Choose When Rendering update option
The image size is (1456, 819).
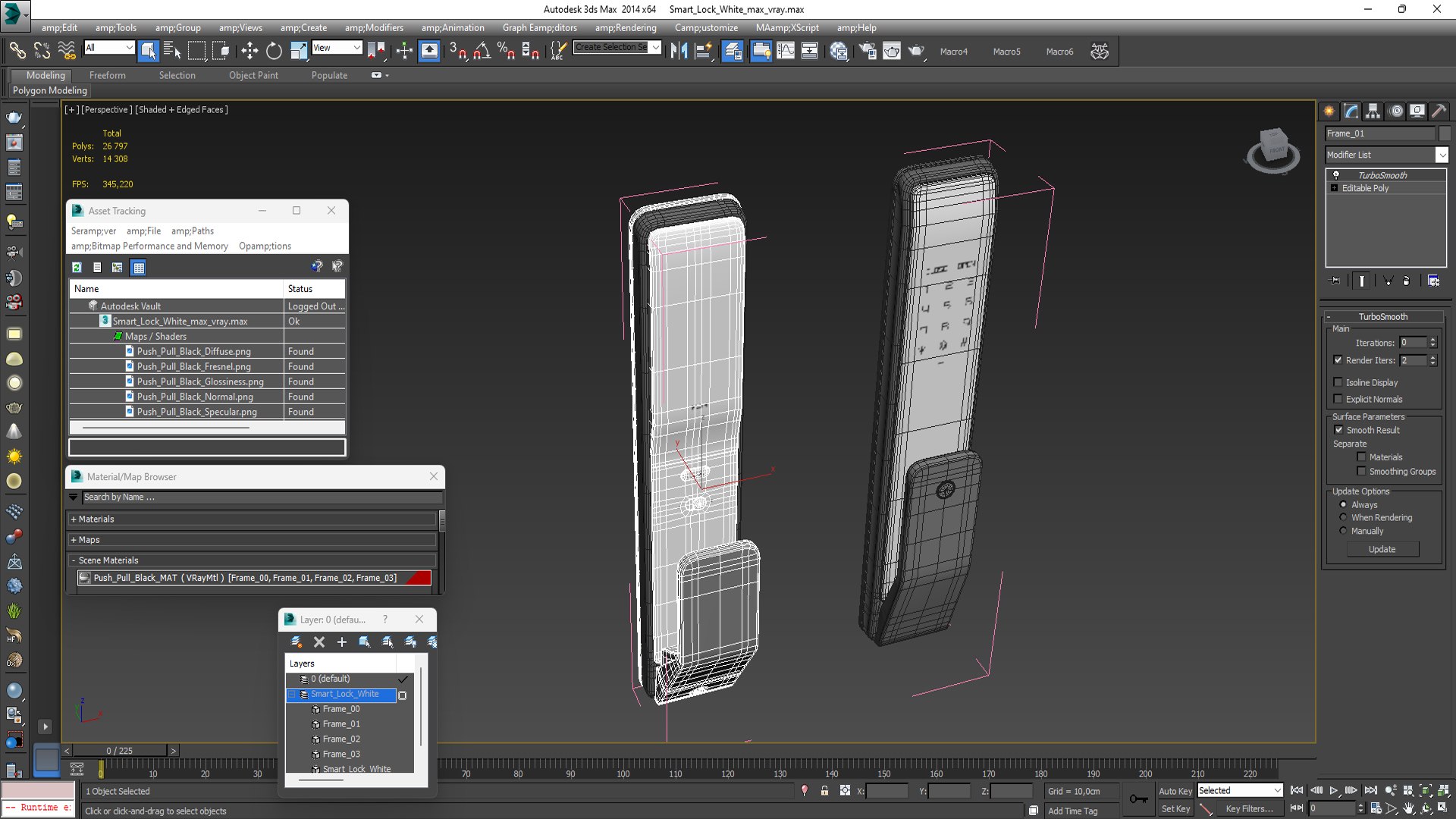[x=1343, y=517]
